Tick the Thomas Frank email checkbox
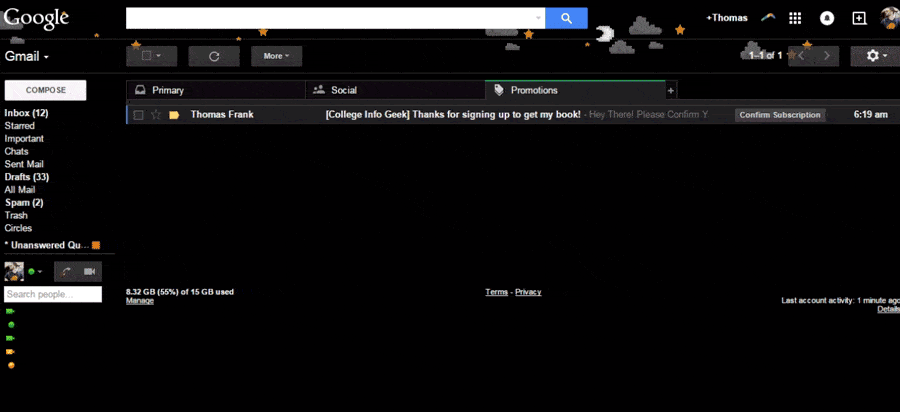Screen dimensions: 900x412 [x=138, y=115]
